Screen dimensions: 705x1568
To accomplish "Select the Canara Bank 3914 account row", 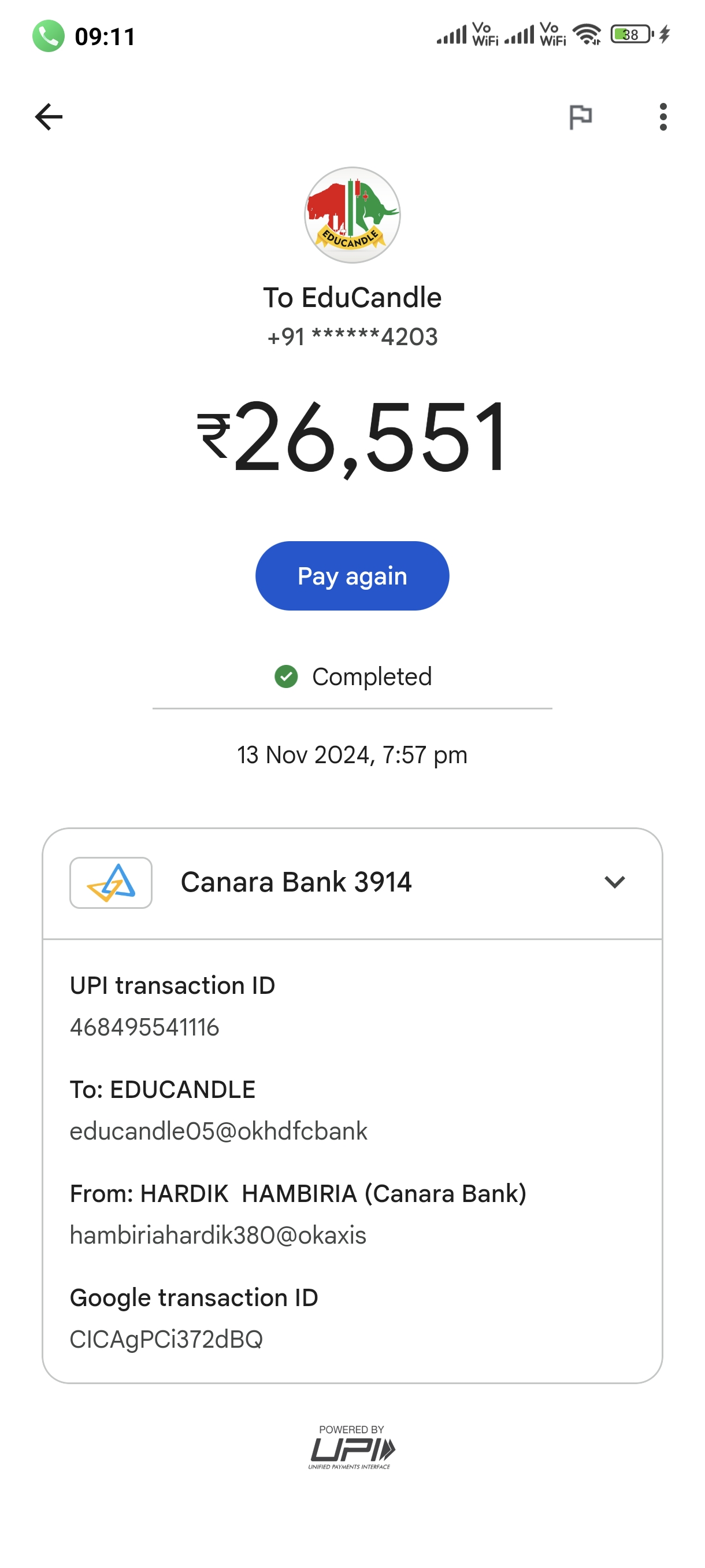I will click(296, 882).
